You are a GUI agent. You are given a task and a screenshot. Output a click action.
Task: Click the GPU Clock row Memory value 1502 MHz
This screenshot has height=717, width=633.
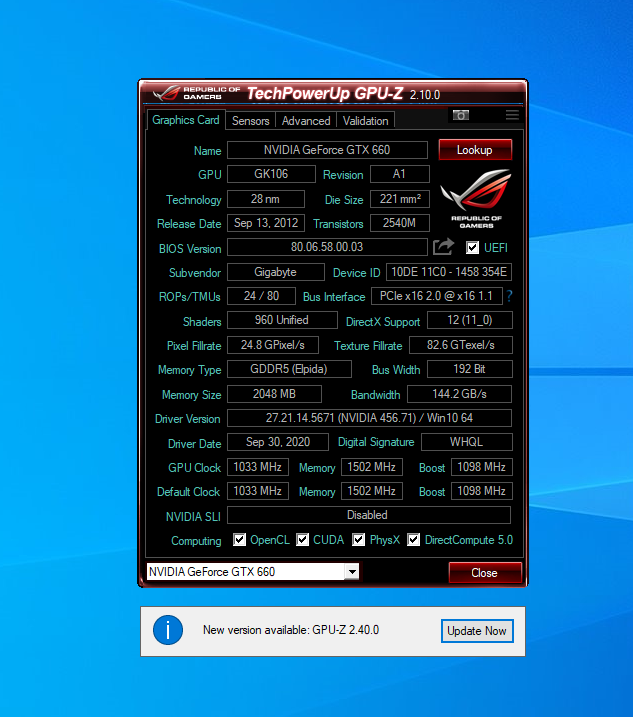point(372,467)
